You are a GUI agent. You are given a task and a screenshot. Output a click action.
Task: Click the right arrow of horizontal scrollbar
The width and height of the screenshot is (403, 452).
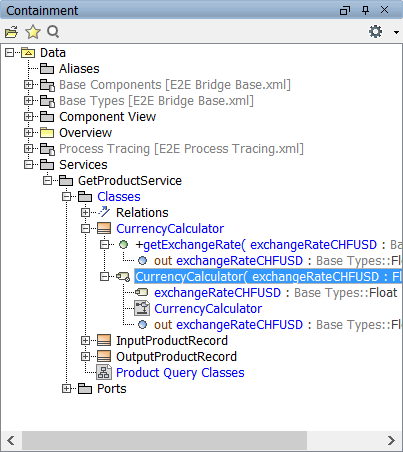[x=392, y=440]
